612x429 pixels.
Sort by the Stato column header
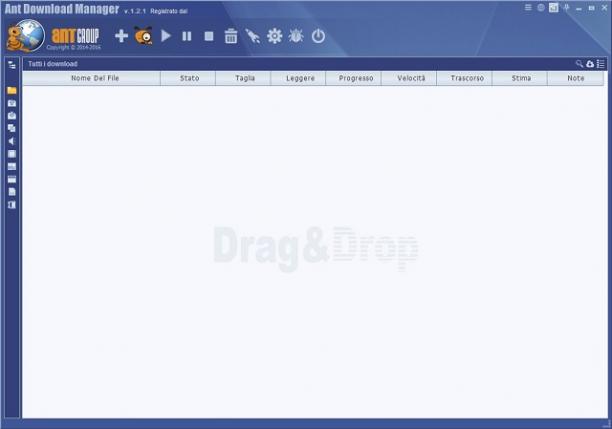[x=188, y=78]
